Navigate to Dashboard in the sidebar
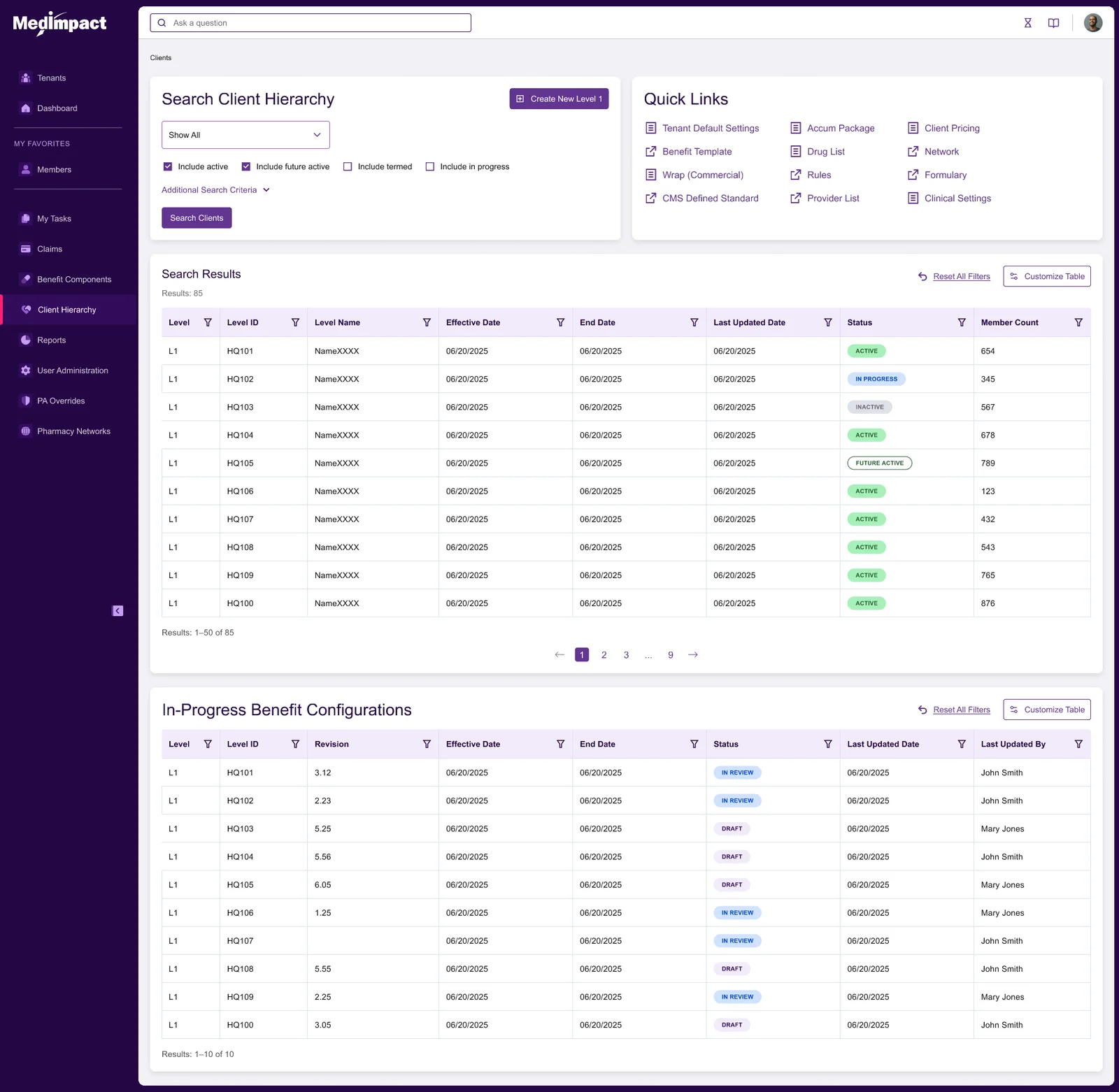Viewport: 1119px width, 1092px height. pyautogui.click(x=57, y=108)
